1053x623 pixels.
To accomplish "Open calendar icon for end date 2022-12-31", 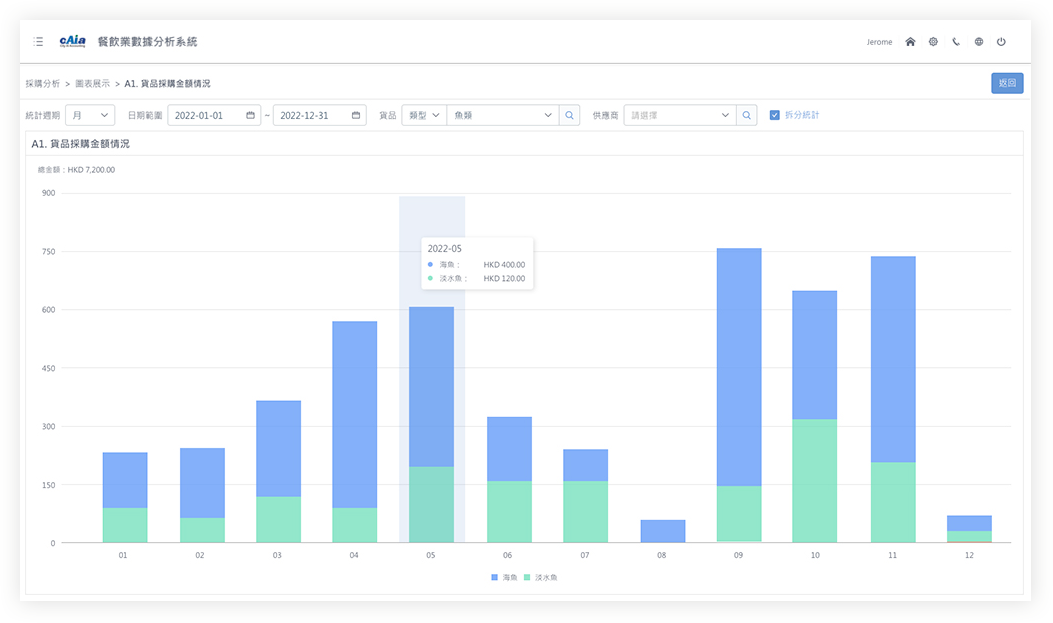I will (x=356, y=115).
